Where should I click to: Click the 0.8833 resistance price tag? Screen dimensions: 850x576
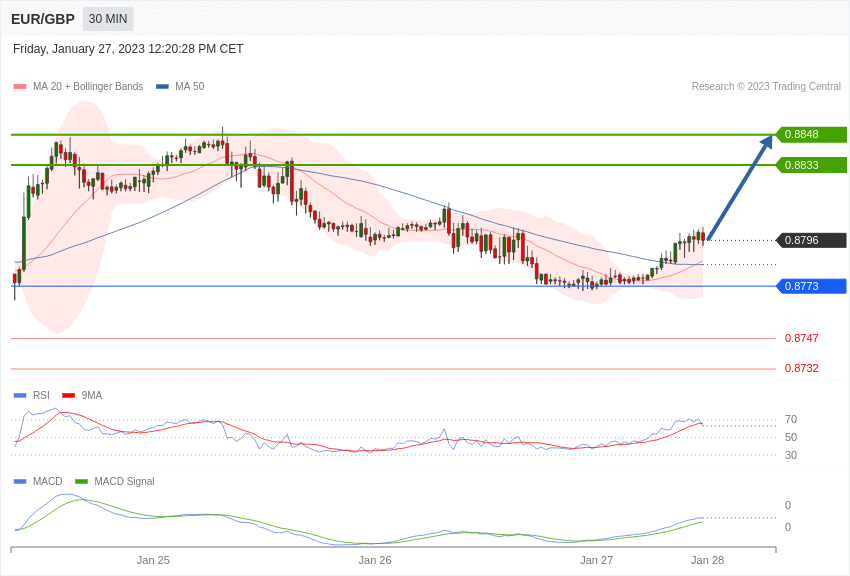coord(811,165)
